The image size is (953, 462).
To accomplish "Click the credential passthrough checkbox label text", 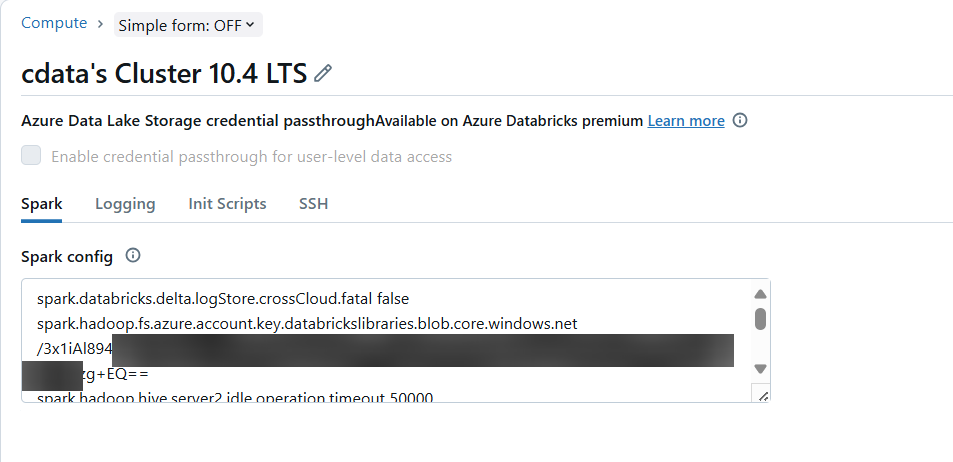I will (x=251, y=157).
